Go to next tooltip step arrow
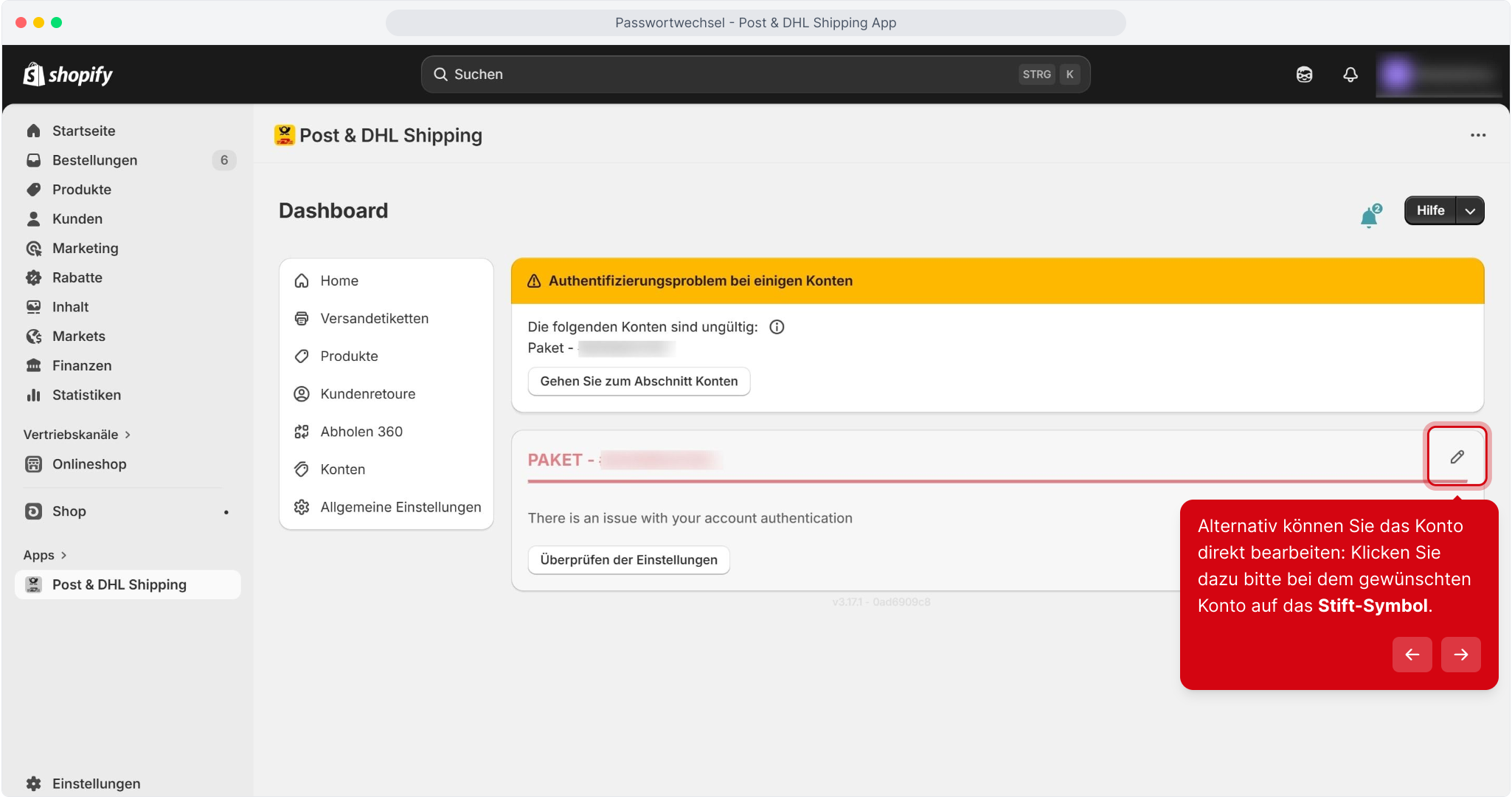The height and width of the screenshot is (797, 1512). tap(1460, 655)
